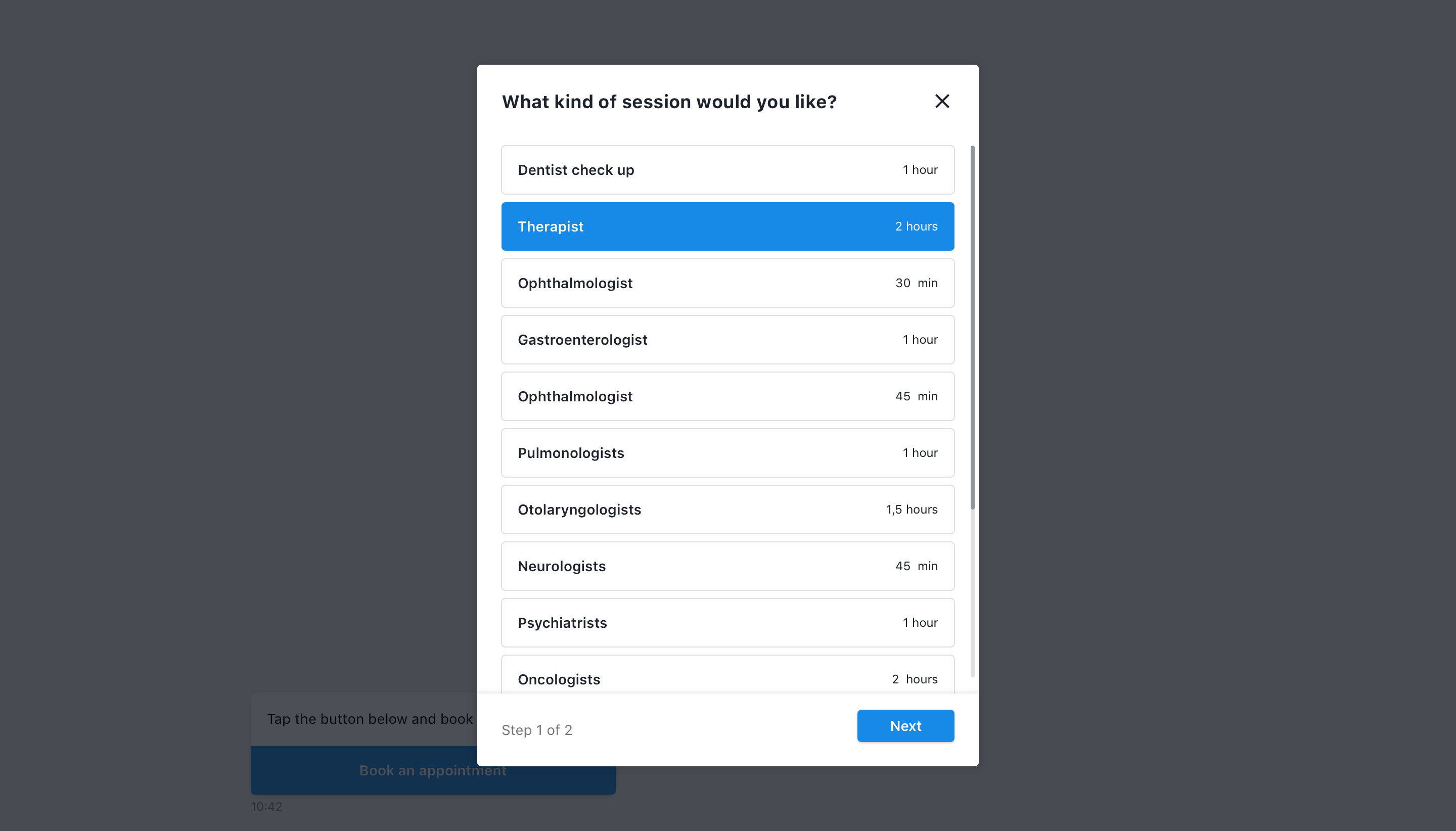Click the Next button
This screenshot has height=831, width=1456.
click(905, 725)
